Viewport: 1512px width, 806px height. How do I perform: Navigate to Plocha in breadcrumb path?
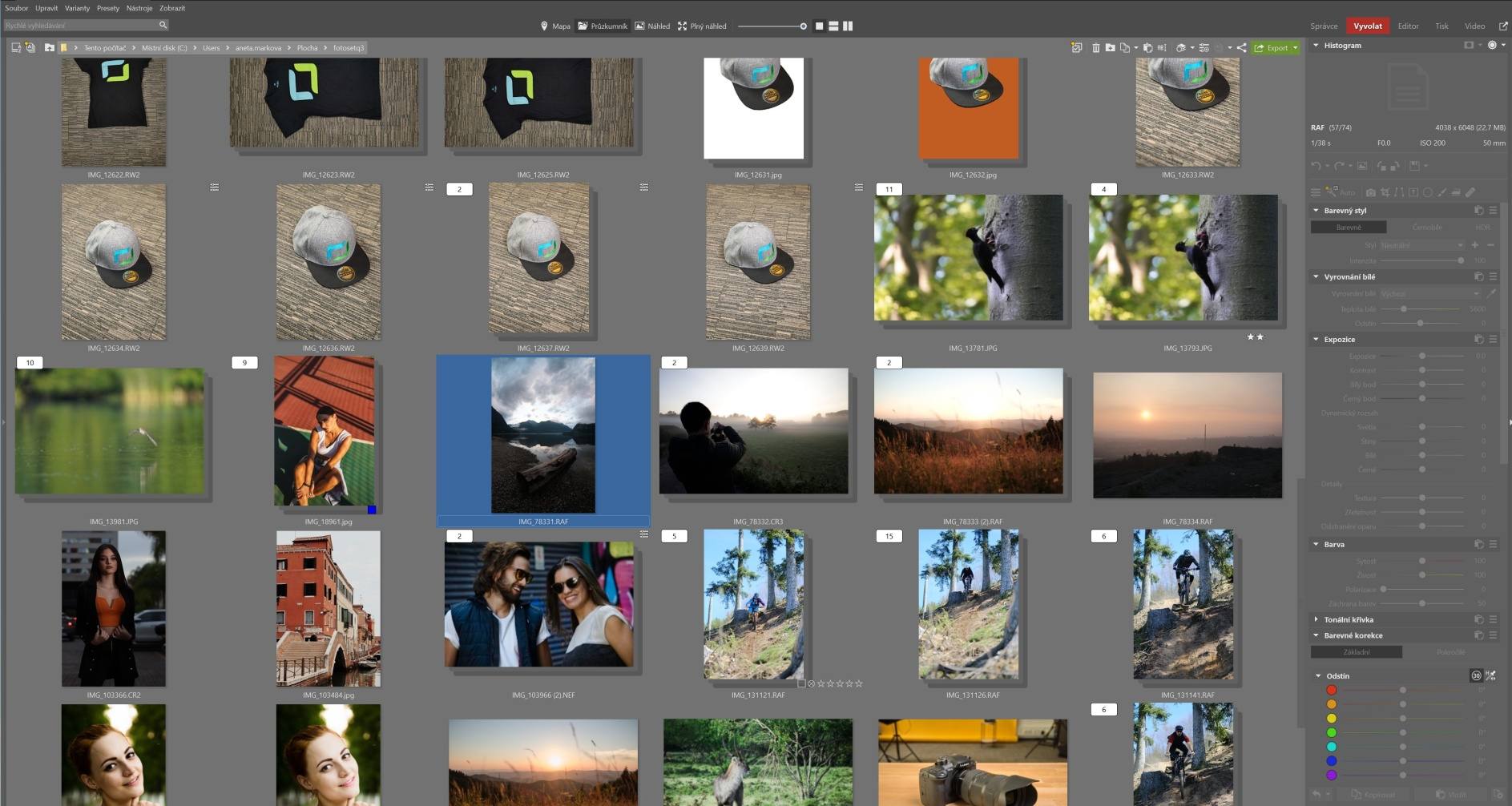tap(307, 48)
